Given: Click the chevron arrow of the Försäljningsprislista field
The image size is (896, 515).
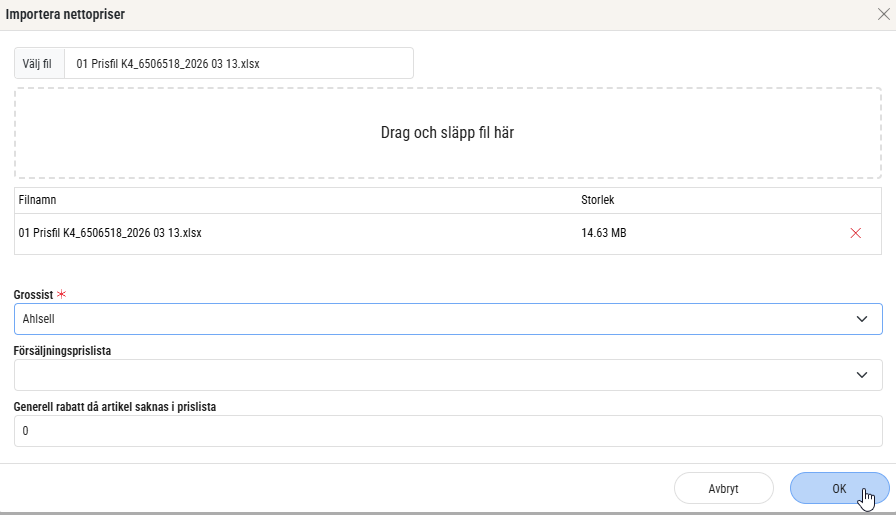Looking at the screenshot, I should tap(862, 375).
